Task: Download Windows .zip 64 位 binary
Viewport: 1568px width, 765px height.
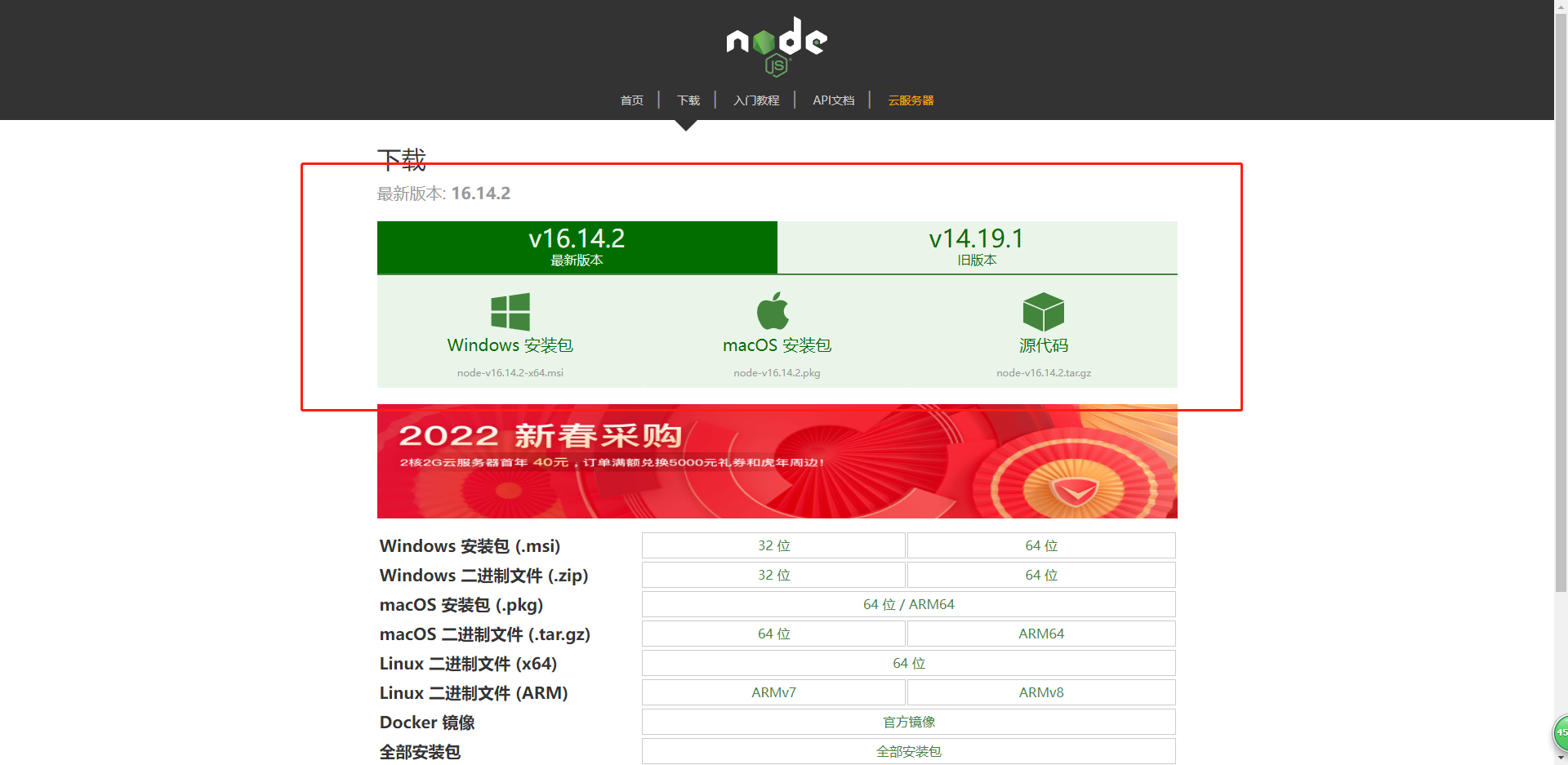Action: [1041, 575]
